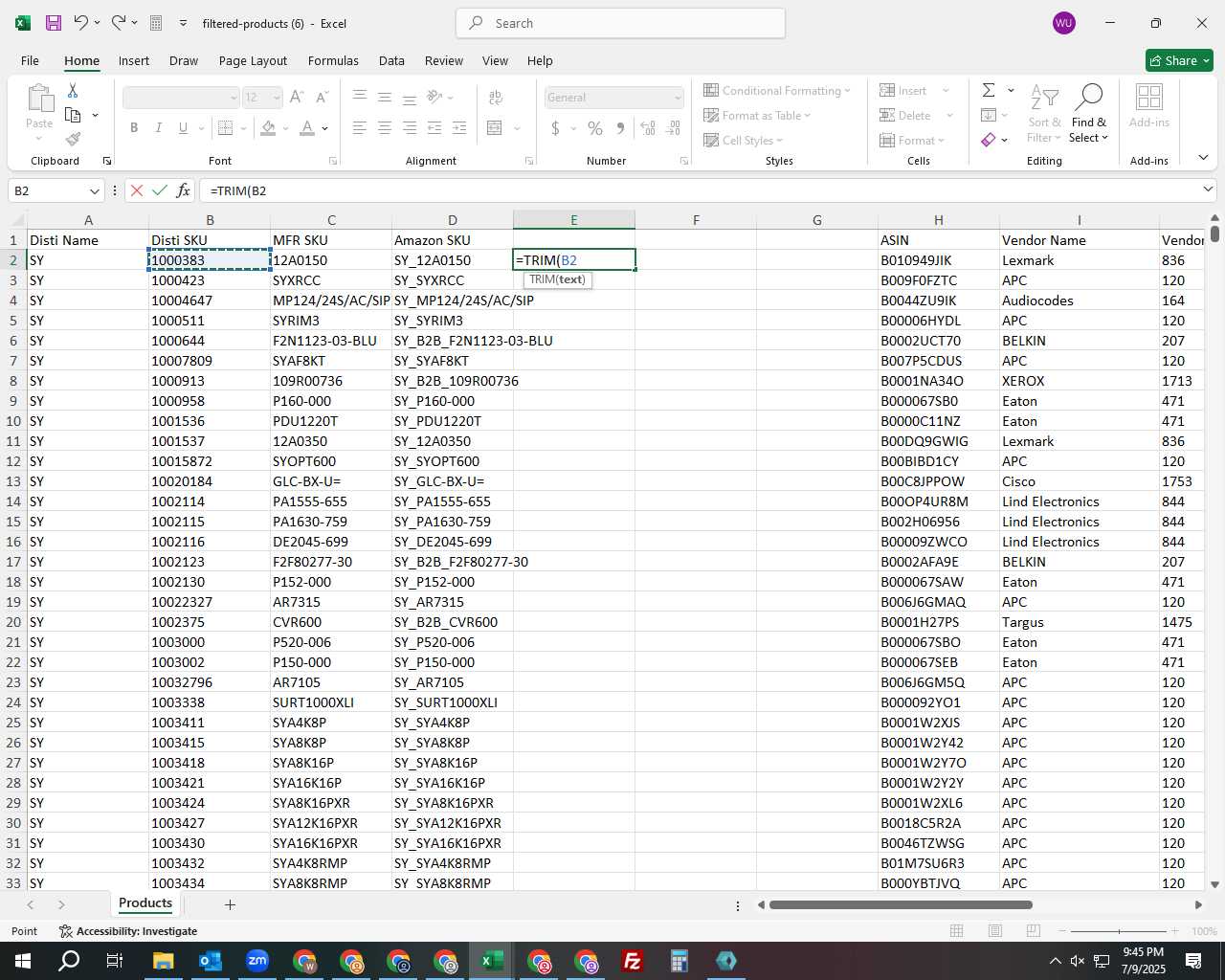Toggle Underline formatting
This screenshot has width=1225, height=980.
[x=183, y=128]
